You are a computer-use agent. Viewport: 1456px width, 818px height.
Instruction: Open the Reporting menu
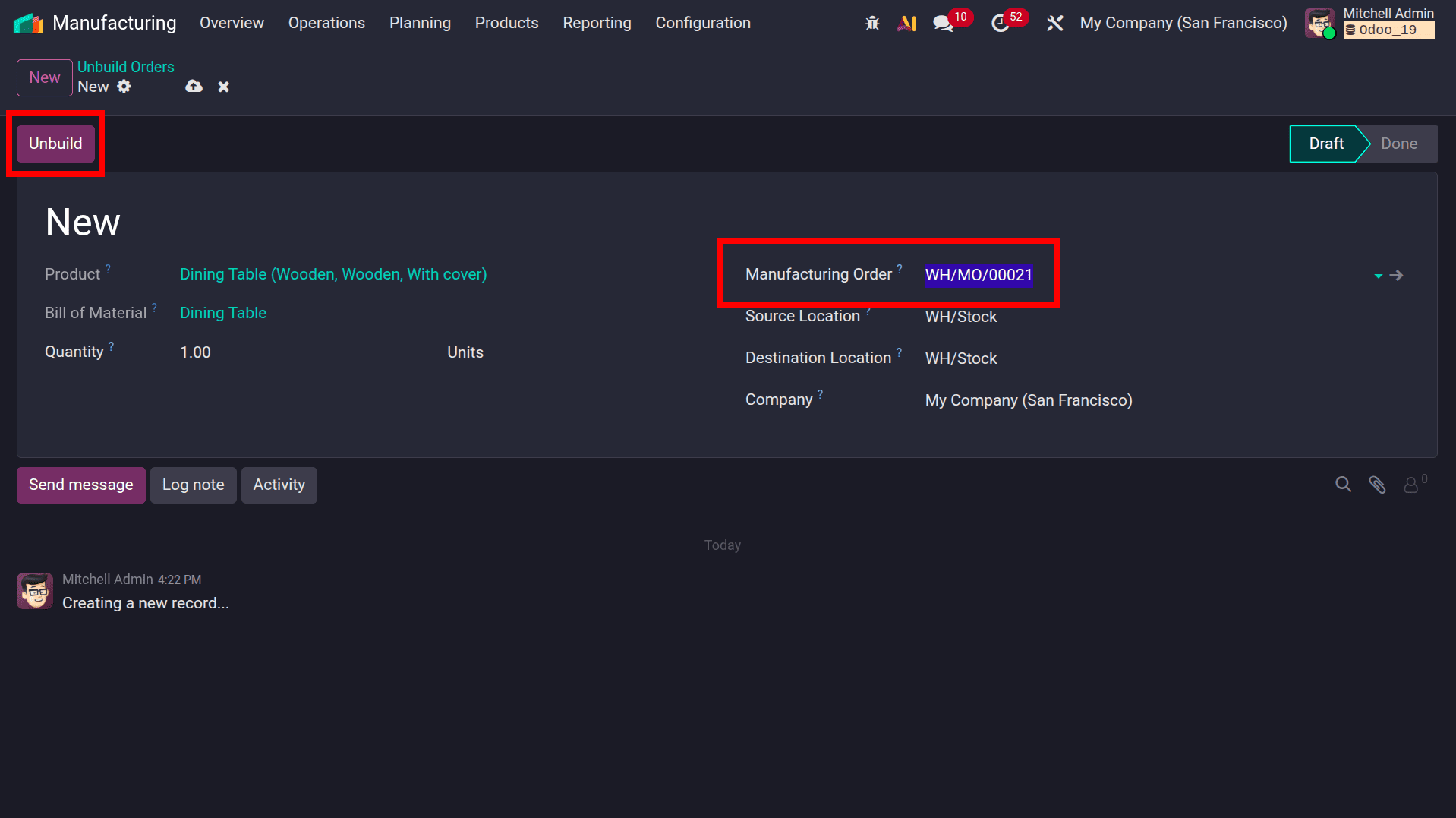(597, 23)
